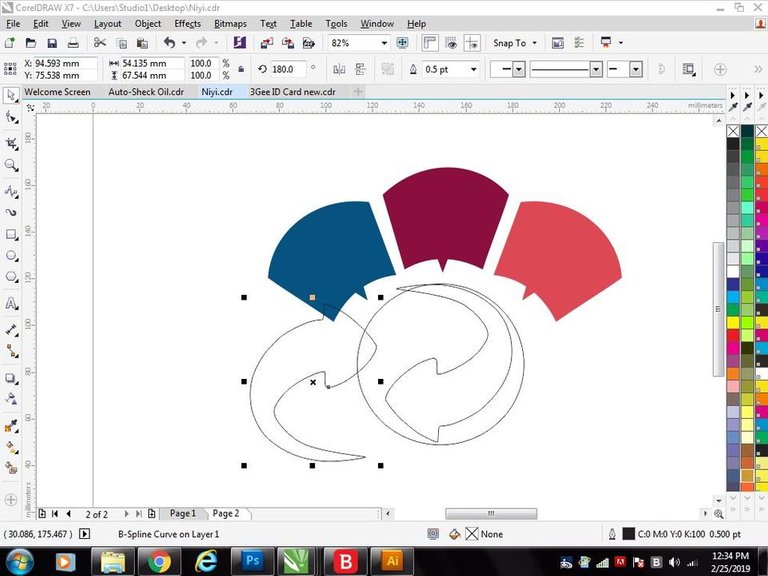Switch to Auto-Sheck Oil.cdr tab
This screenshot has width=768, height=576.
point(146,92)
